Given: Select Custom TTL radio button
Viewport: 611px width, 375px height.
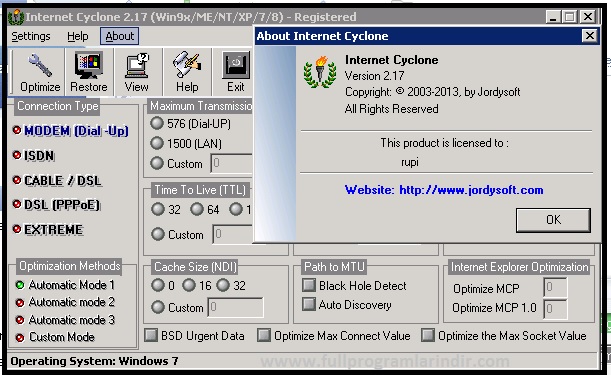Looking at the screenshot, I should (158, 234).
